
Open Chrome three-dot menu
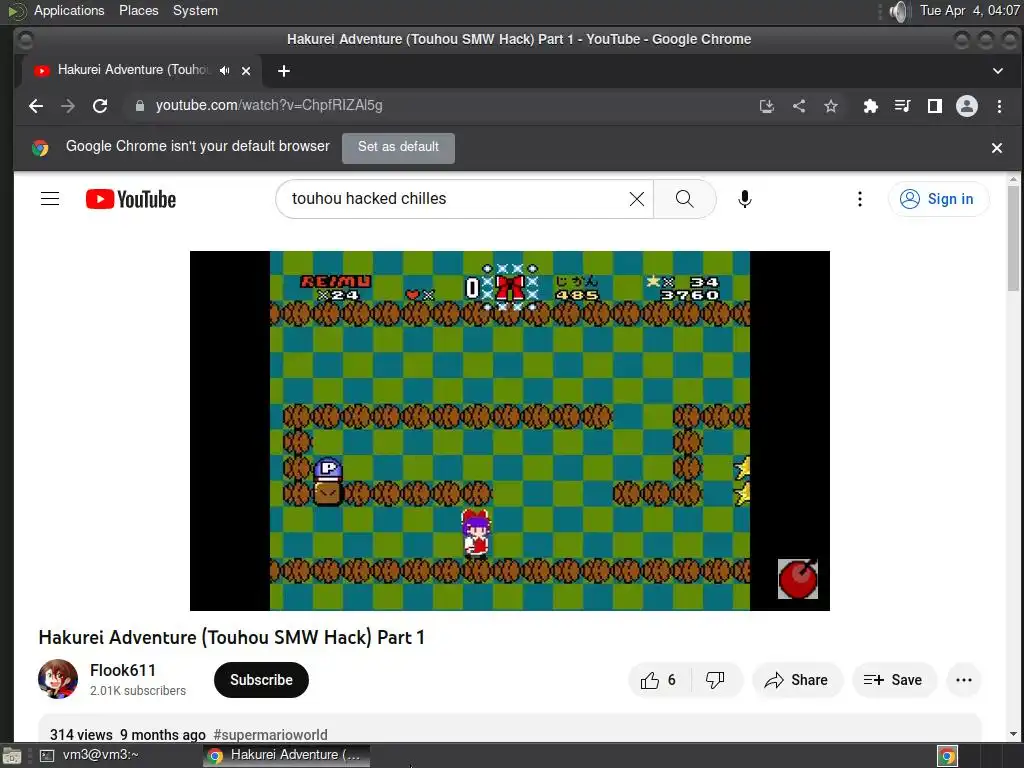(x=999, y=106)
